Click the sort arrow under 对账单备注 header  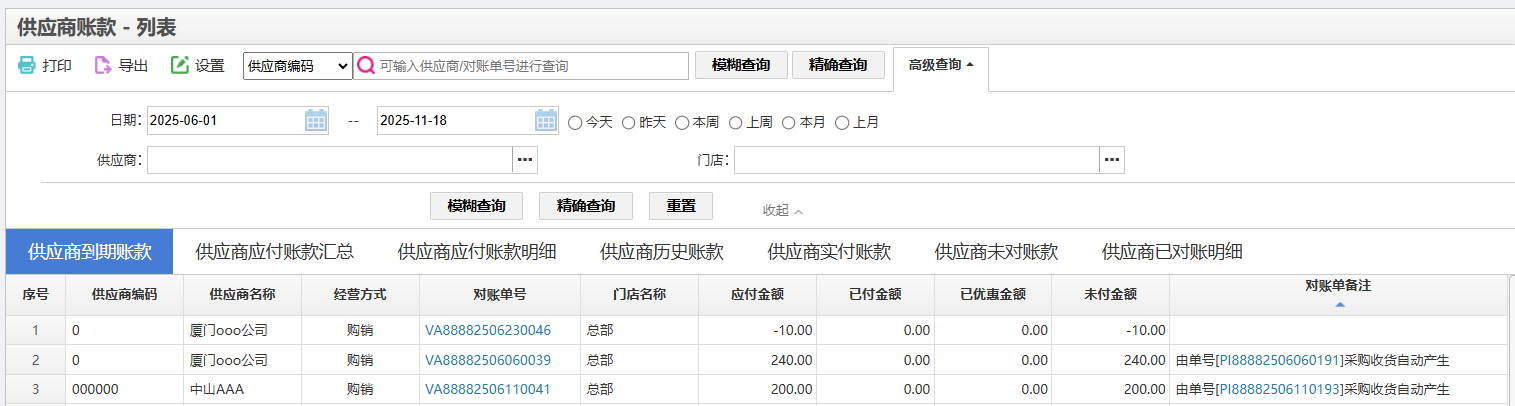pos(1339,304)
